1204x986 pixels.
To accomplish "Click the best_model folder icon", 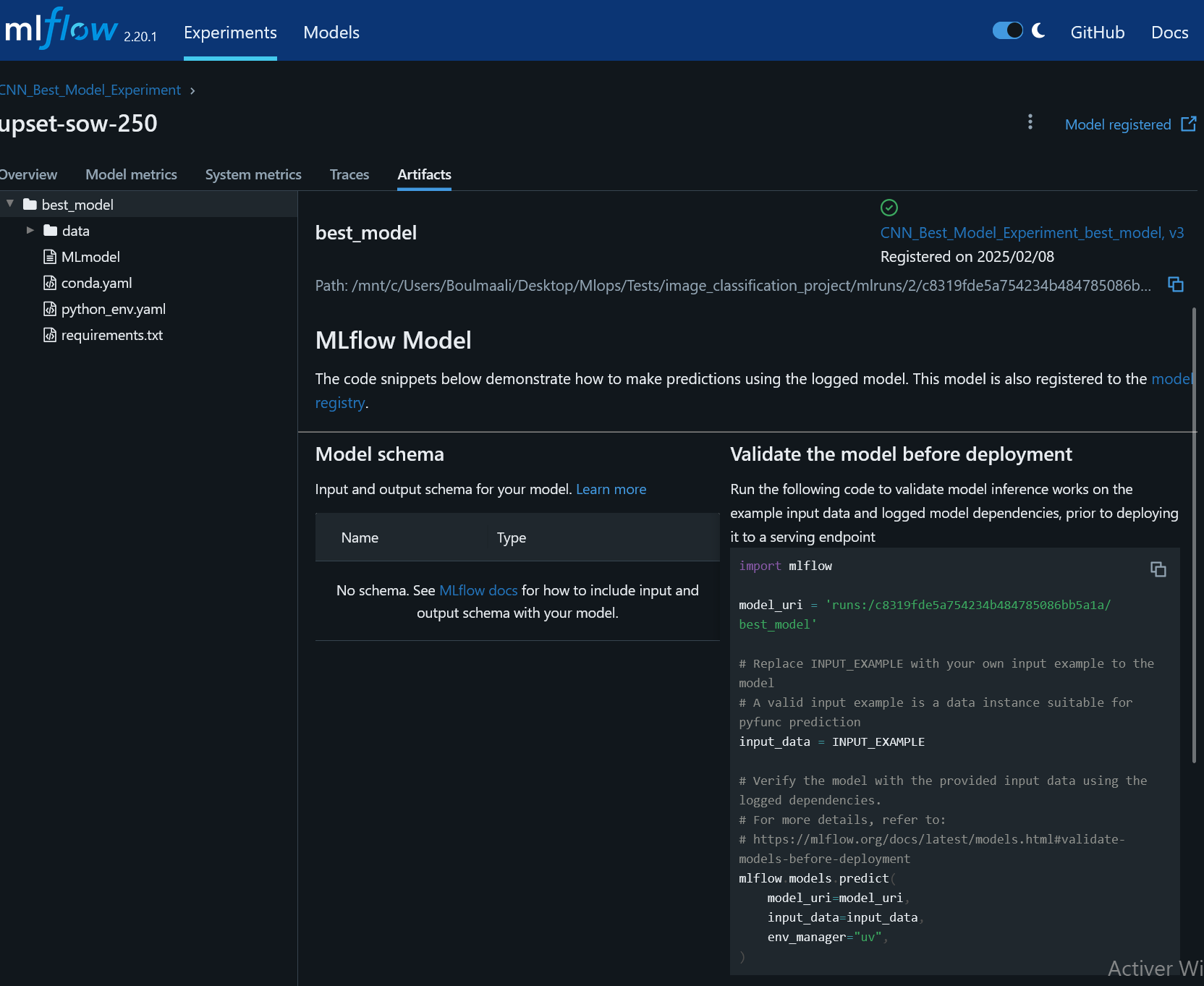I will coord(30,205).
